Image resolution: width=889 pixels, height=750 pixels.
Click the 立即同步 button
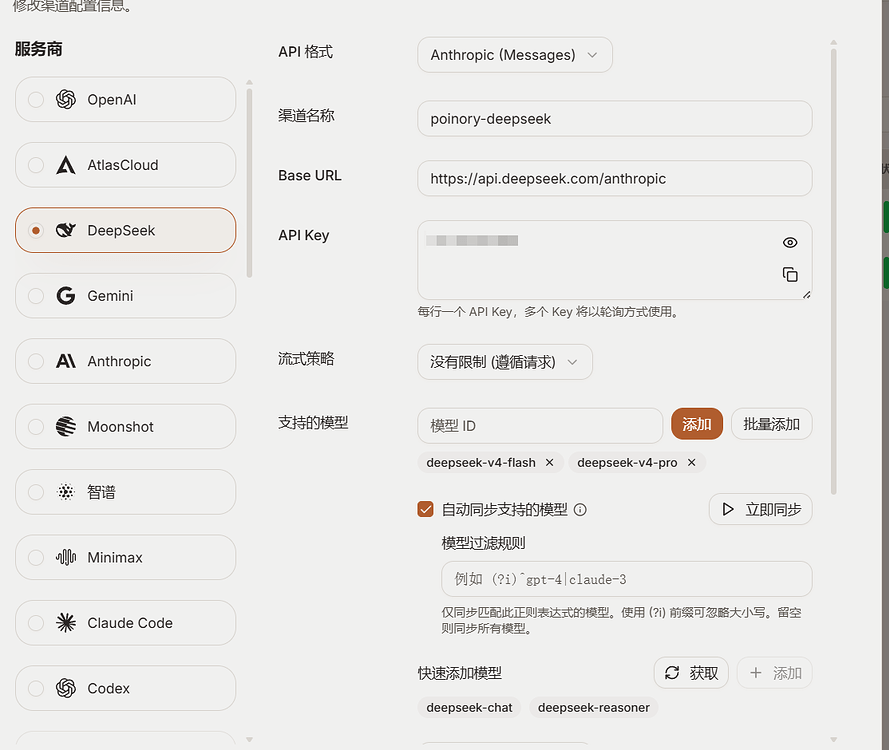tap(760, 509)
